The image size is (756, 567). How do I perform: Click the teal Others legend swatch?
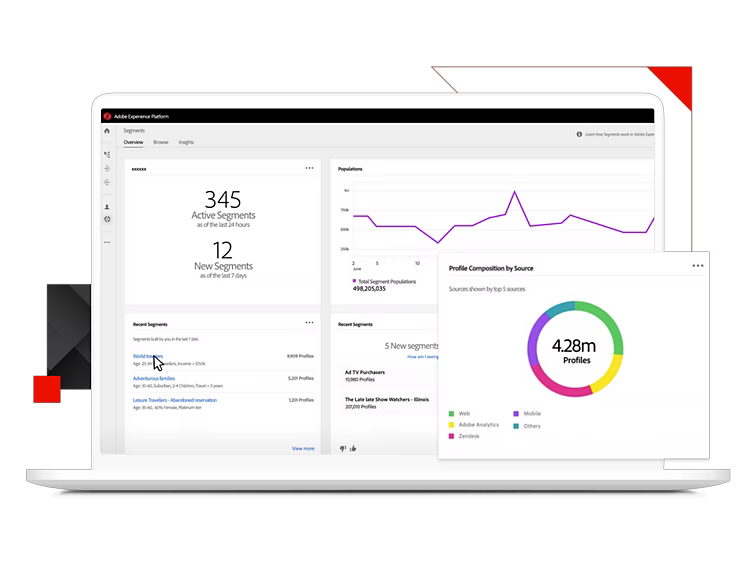coord(516,426)
